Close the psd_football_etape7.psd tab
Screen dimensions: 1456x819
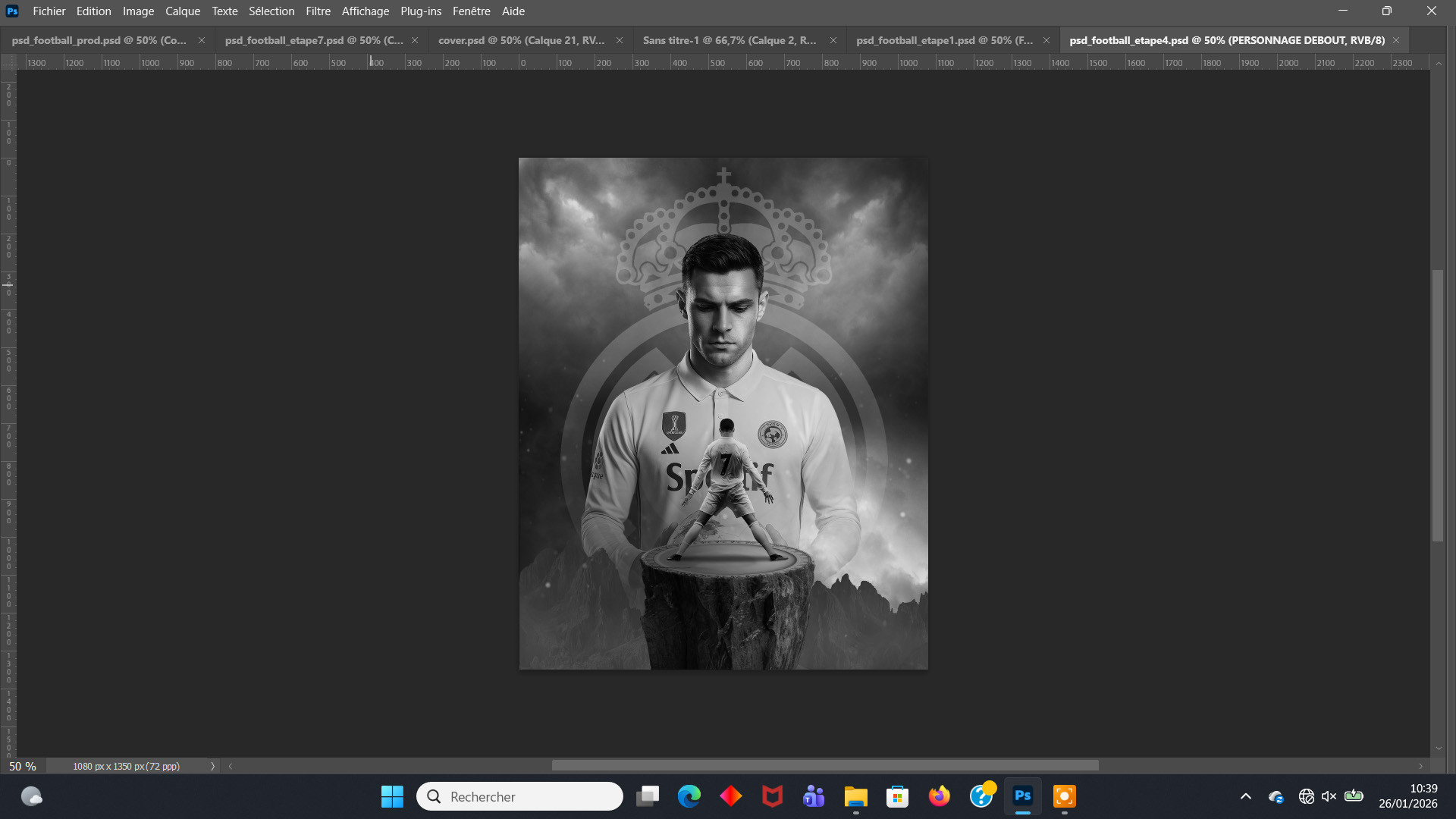(415, 40)
